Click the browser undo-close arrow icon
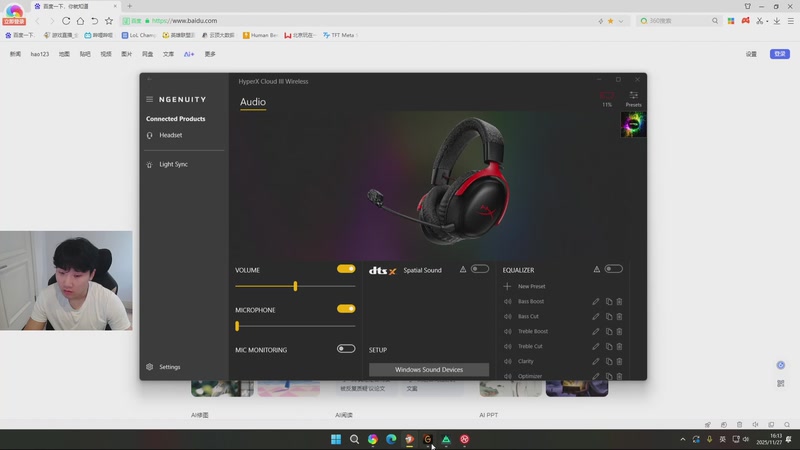Image resolution: width=800 pixels, height=450 pixels. [94, 21]
